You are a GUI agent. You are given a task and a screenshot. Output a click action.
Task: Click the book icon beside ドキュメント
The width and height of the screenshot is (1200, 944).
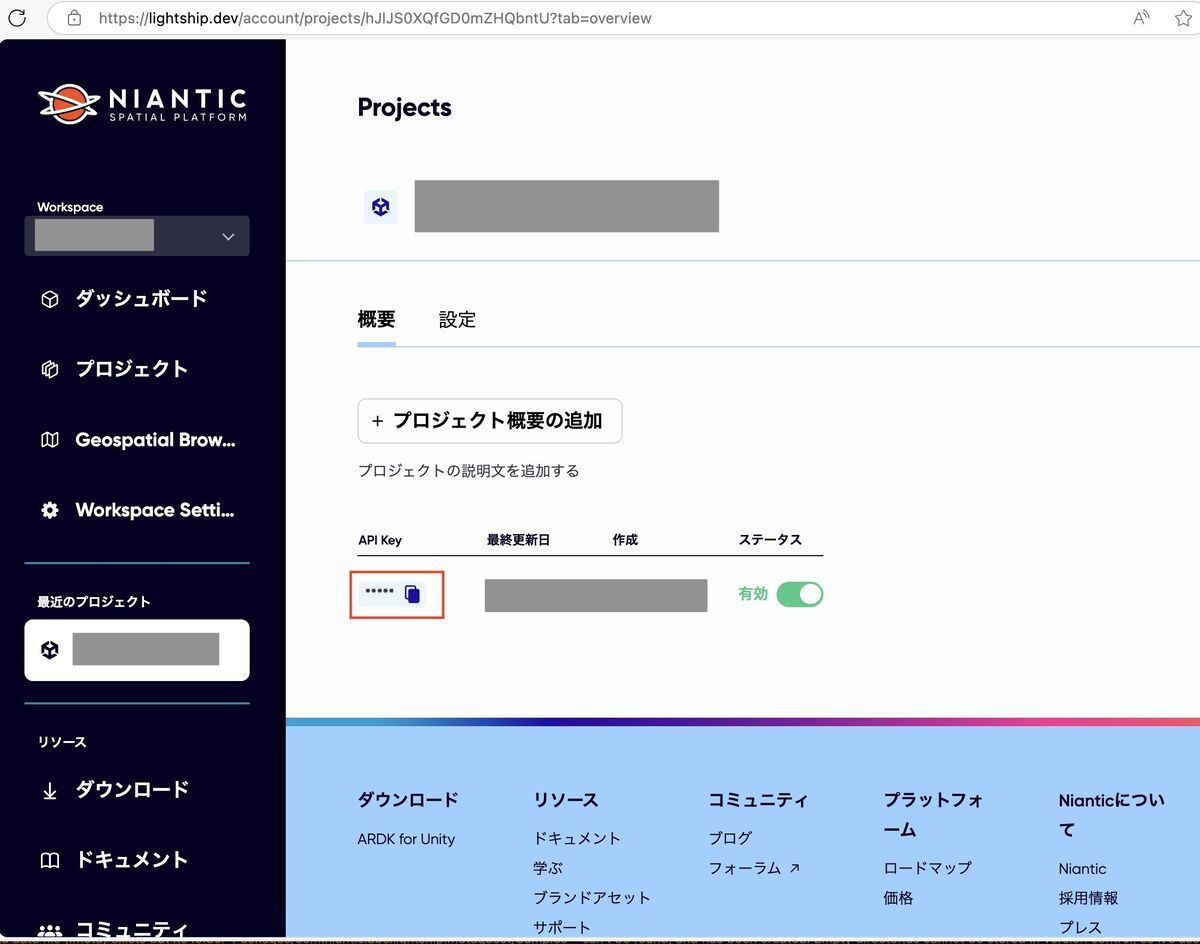point(49,860)
